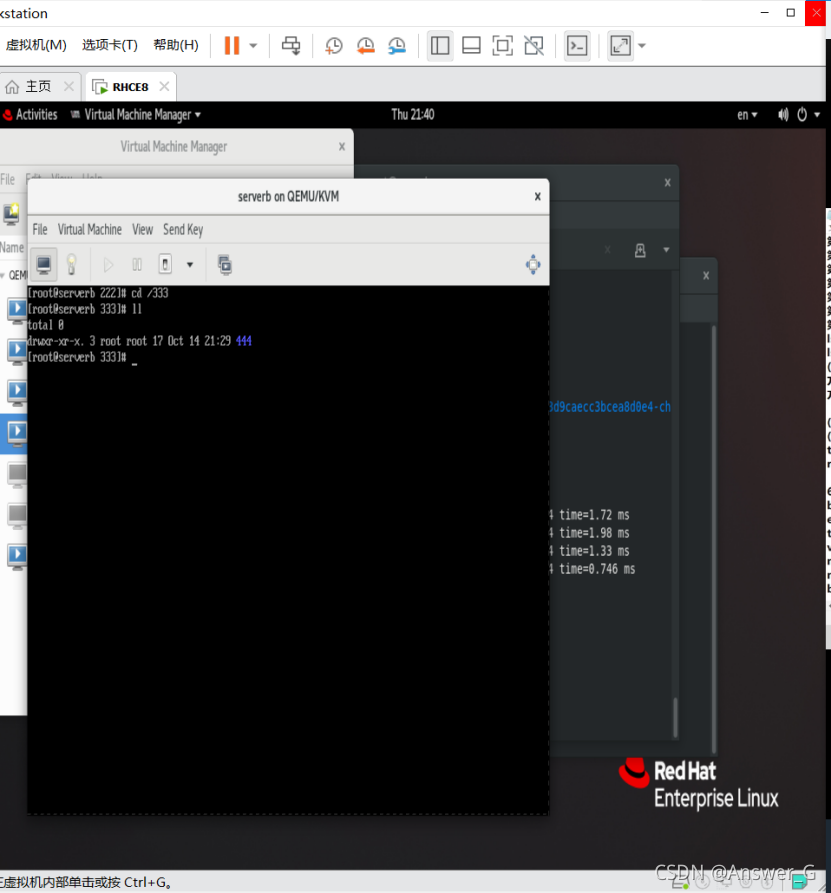The image size is (831, 893).
Task: Close the Virtual Machine Manager window
Action: (x=342, y=146)
